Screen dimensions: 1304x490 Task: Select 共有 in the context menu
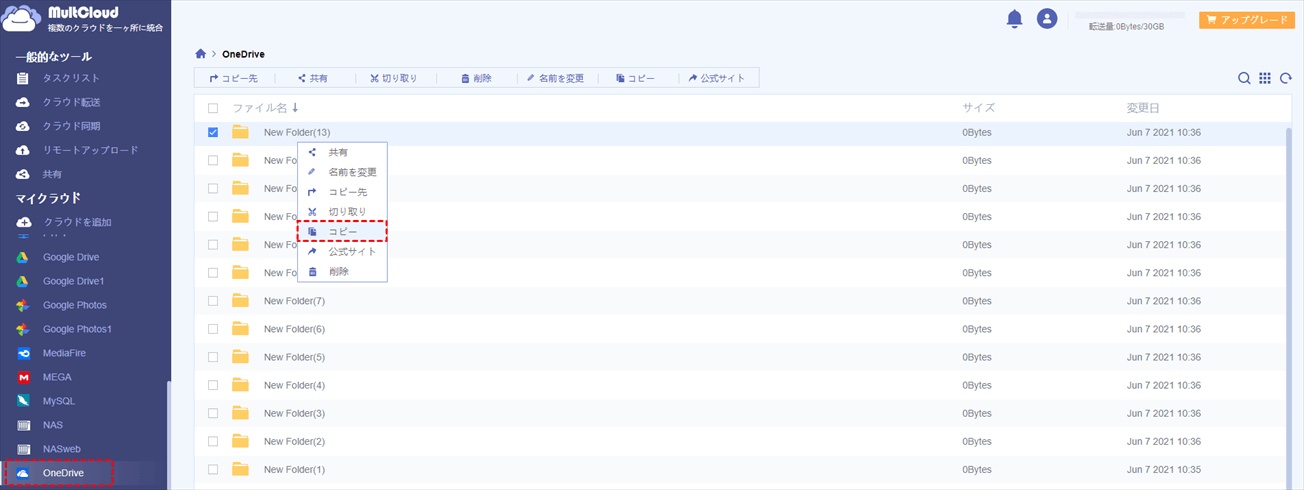[342, 152]
